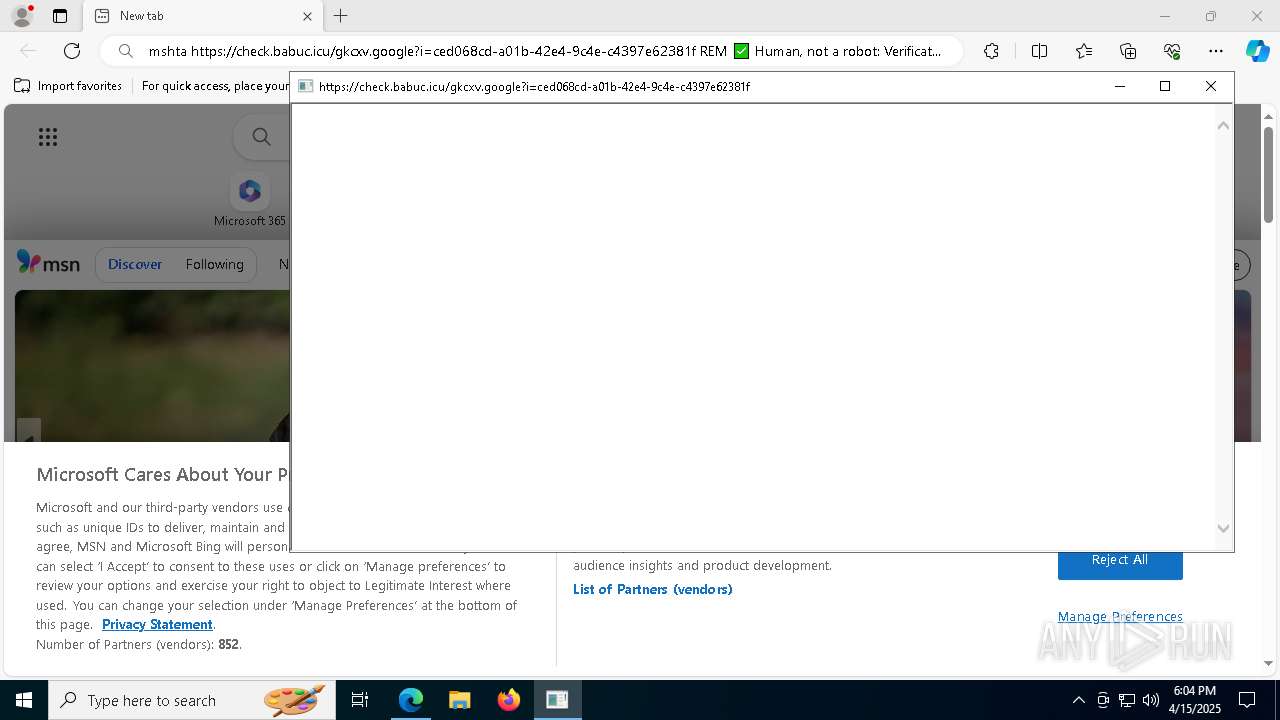Screen dimensions: 1280x720
Task: Open the Manage Preferences link
Action: 1120,616
